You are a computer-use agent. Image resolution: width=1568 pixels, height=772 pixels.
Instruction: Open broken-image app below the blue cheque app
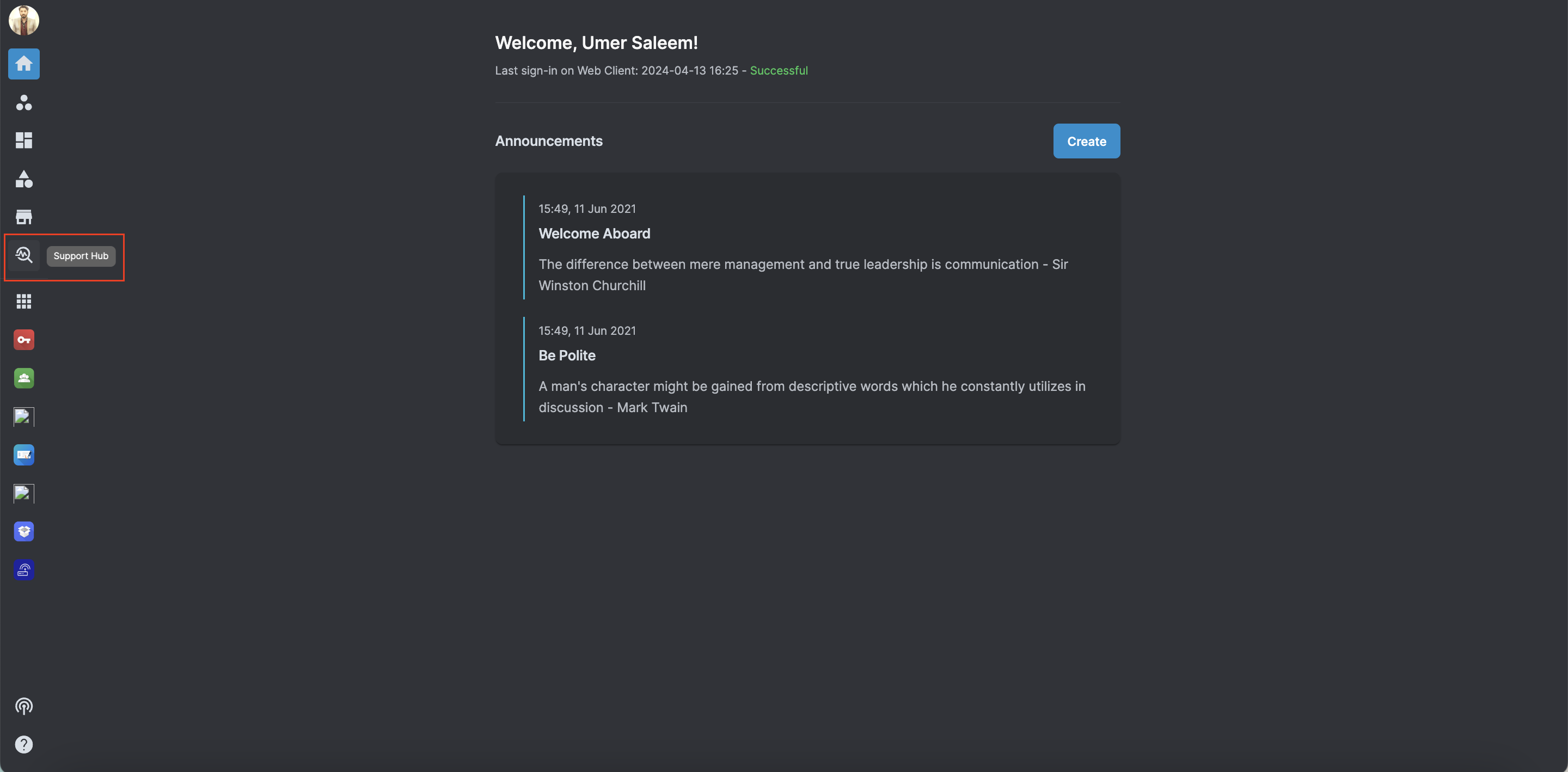(24, 493)
